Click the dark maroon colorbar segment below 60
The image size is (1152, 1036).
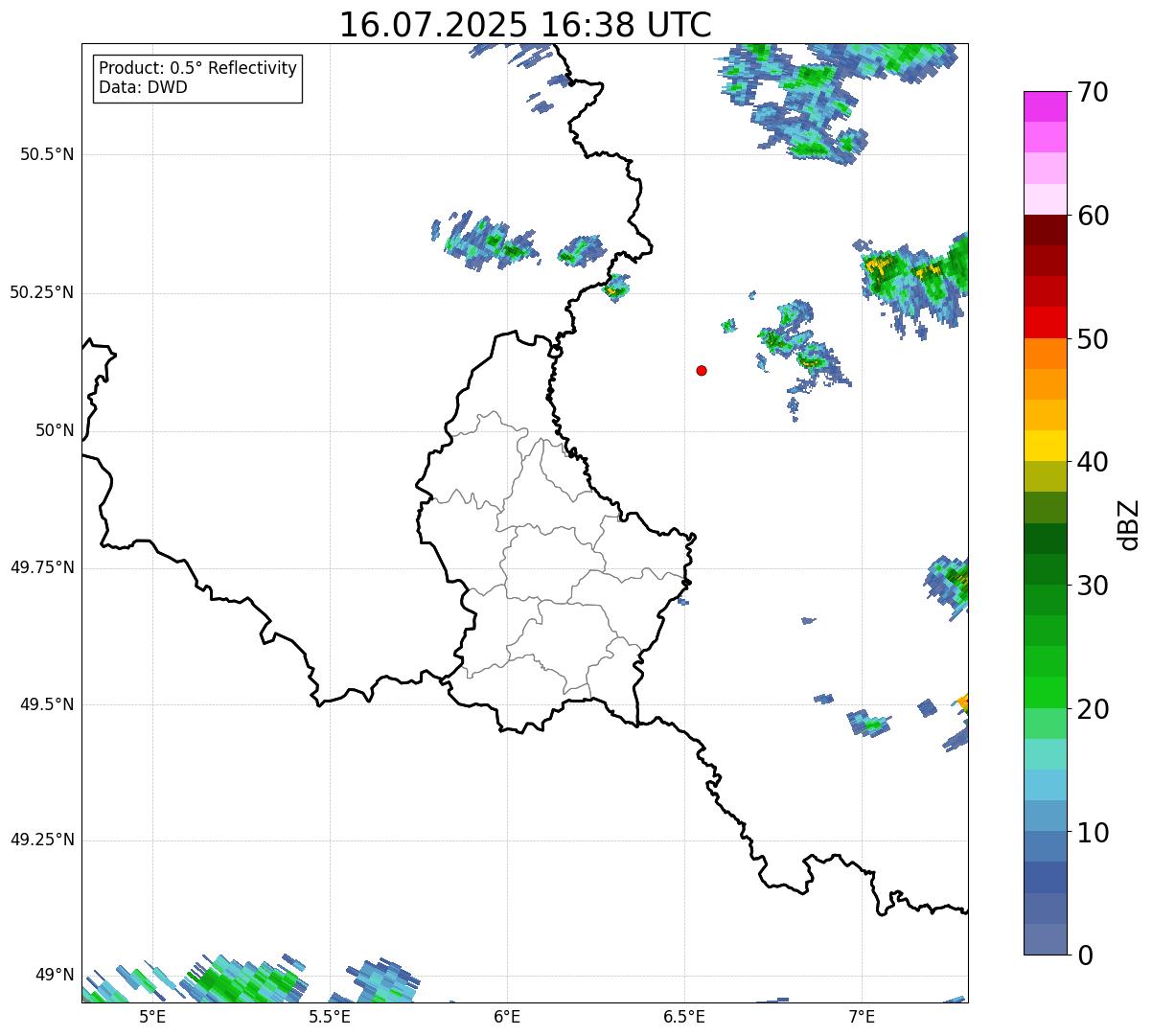pyautogui.click(x=1046, y=230)
